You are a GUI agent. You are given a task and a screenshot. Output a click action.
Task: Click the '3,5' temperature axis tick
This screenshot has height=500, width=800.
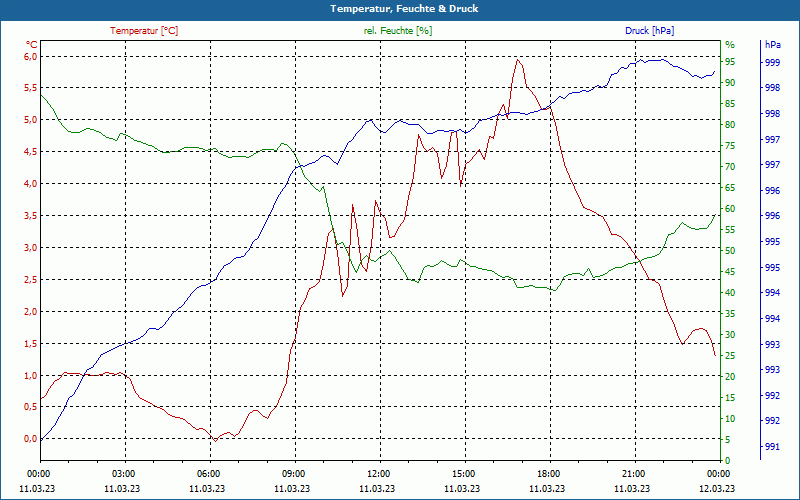pyautogui.click(x=31, y=216)
